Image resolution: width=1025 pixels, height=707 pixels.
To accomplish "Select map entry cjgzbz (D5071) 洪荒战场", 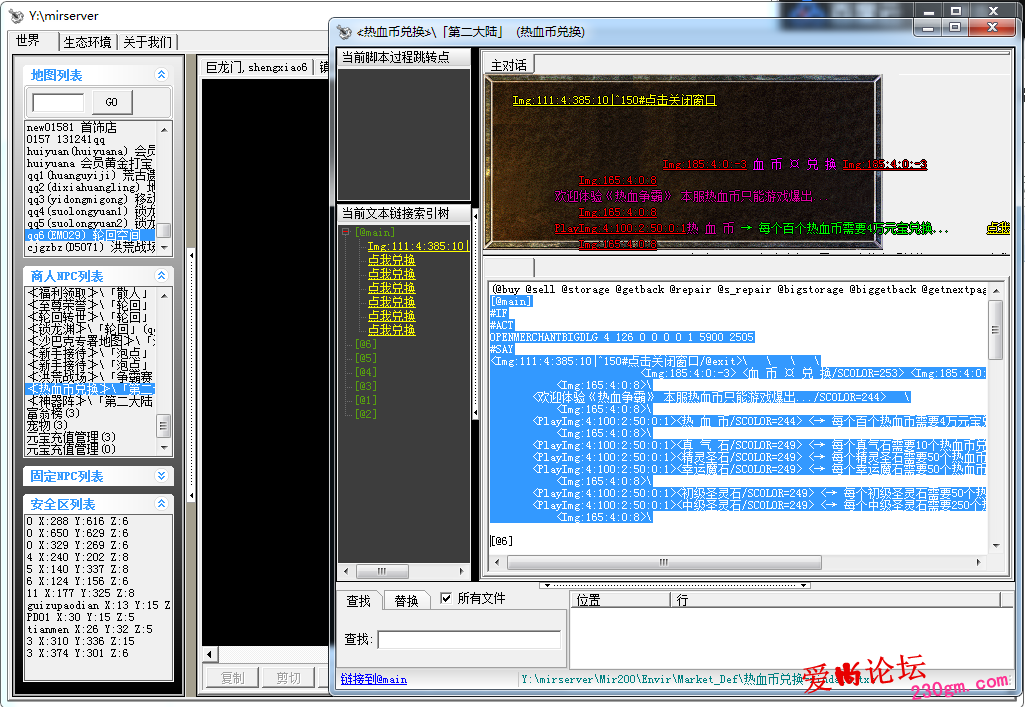I will 90,247.
